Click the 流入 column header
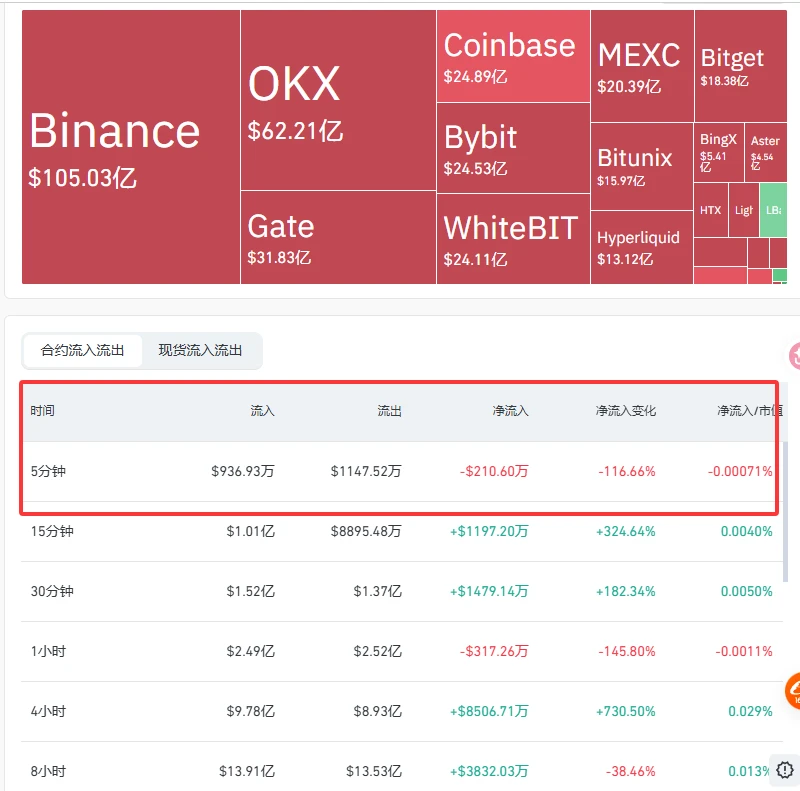The width and height of the screenshot is (800, 791). click(262, 411)
